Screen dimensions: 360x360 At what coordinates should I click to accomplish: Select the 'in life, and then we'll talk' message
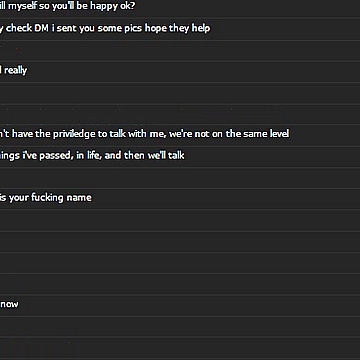tap(180, 156)
